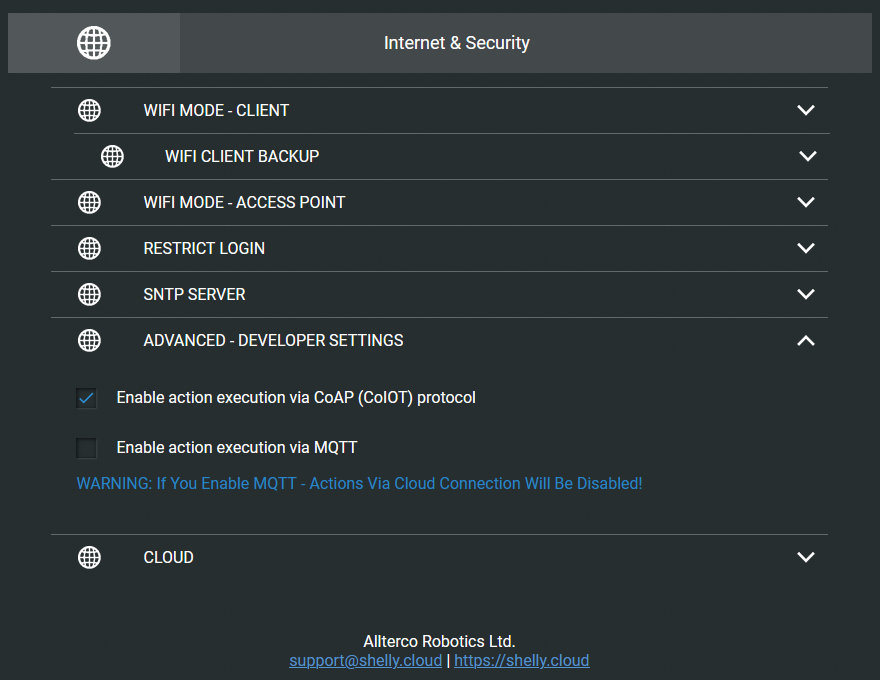Click globe icon beside WIFI MODE - ACCESS POINT

(x=89, y=202)
